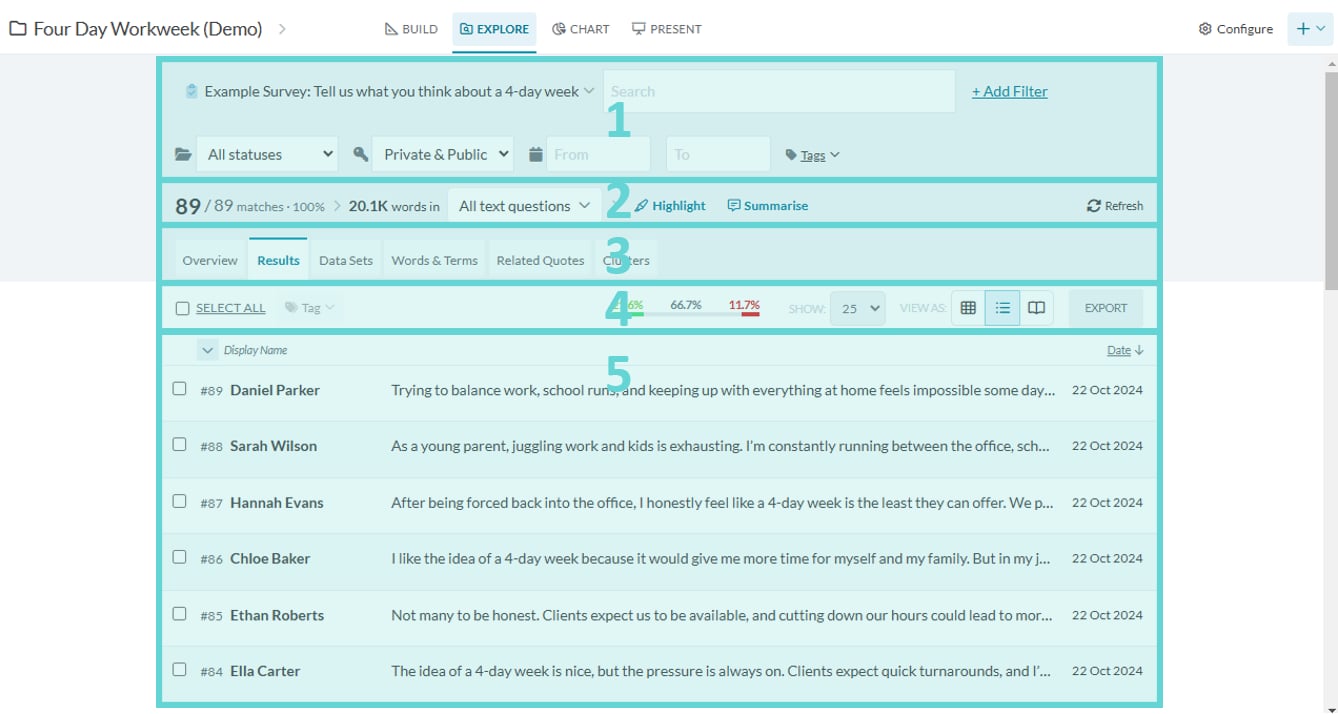The image size is (1338, 714).
Task: Switch to the Overview tab
Action: pyautogui.click(x=210, y=260)
